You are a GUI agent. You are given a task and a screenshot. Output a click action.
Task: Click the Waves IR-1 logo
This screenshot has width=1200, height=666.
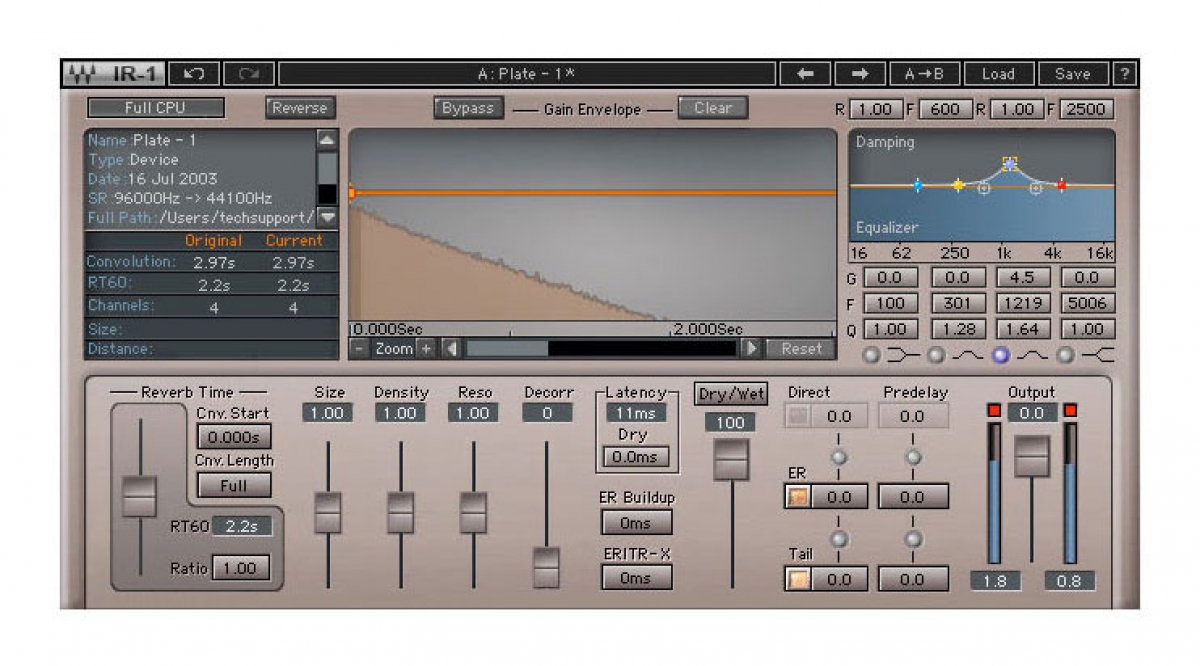pos(113,74)
